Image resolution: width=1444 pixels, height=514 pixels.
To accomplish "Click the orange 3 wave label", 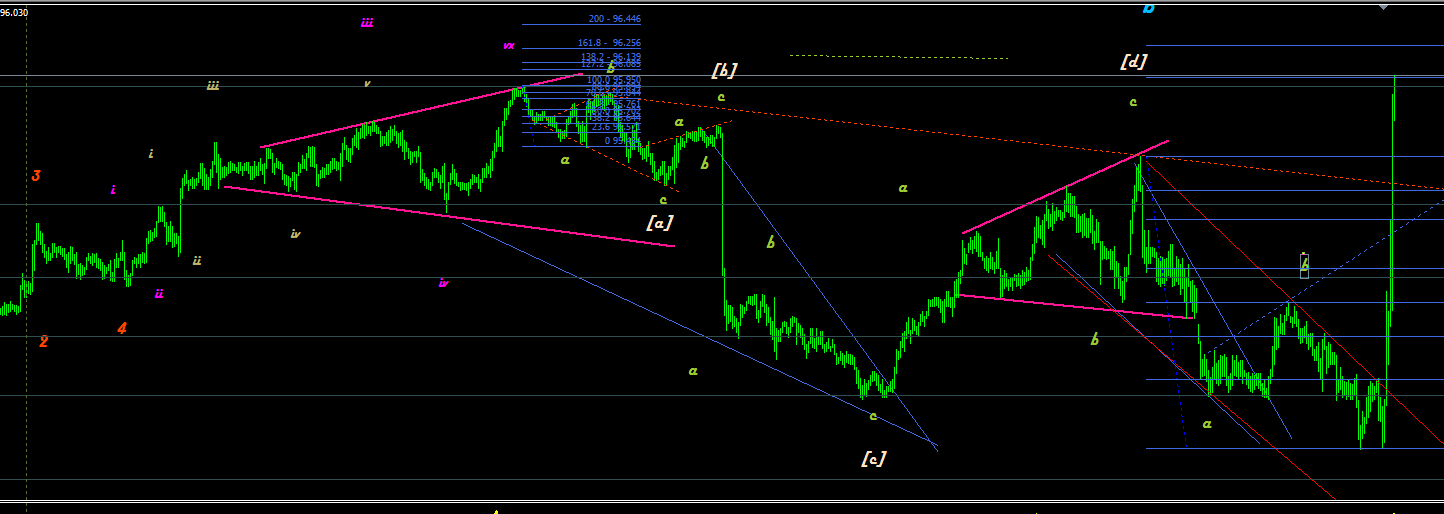I will pyautogui.click(x=36, y=176).
